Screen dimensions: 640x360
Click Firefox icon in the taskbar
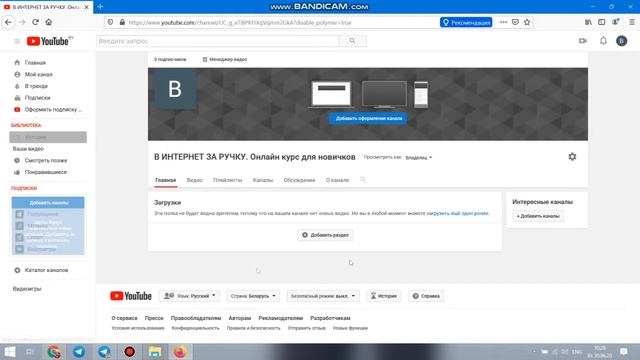180,351
